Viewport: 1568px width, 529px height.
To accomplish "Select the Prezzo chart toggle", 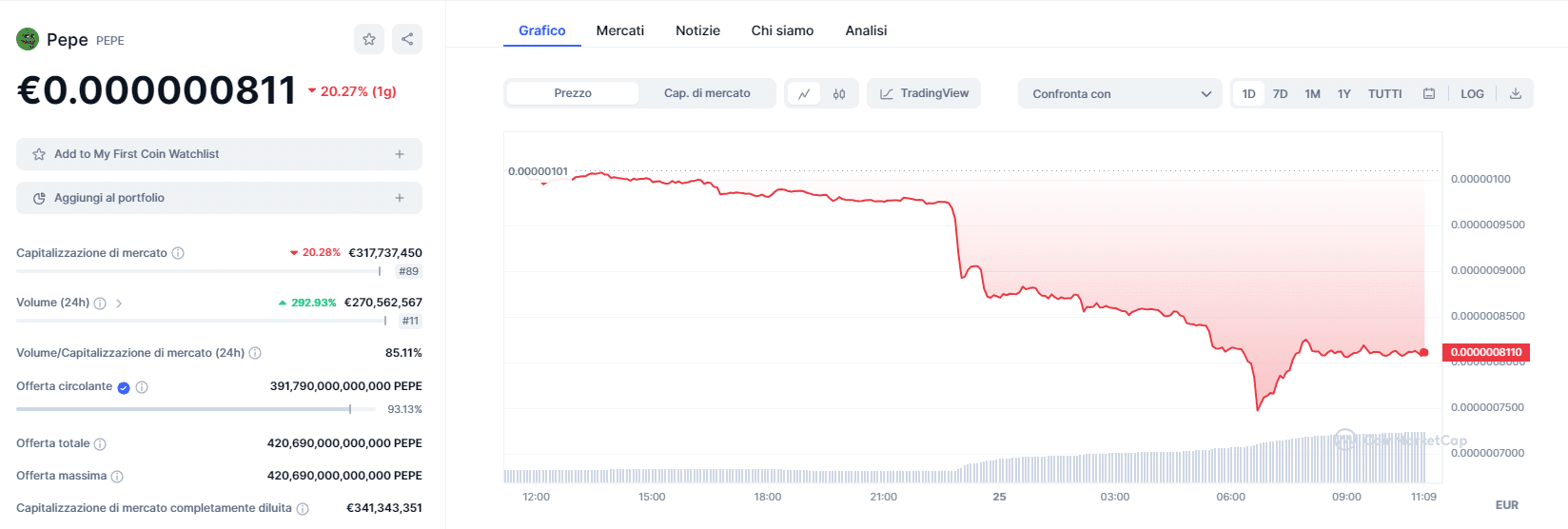I will pyautogui.click(x=573, y=93).
